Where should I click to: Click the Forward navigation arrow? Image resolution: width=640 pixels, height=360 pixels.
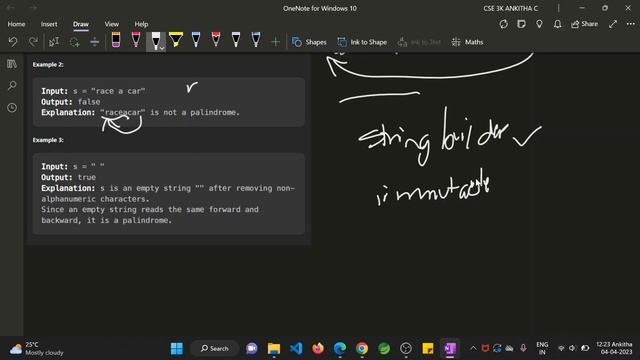coord(33,8)
